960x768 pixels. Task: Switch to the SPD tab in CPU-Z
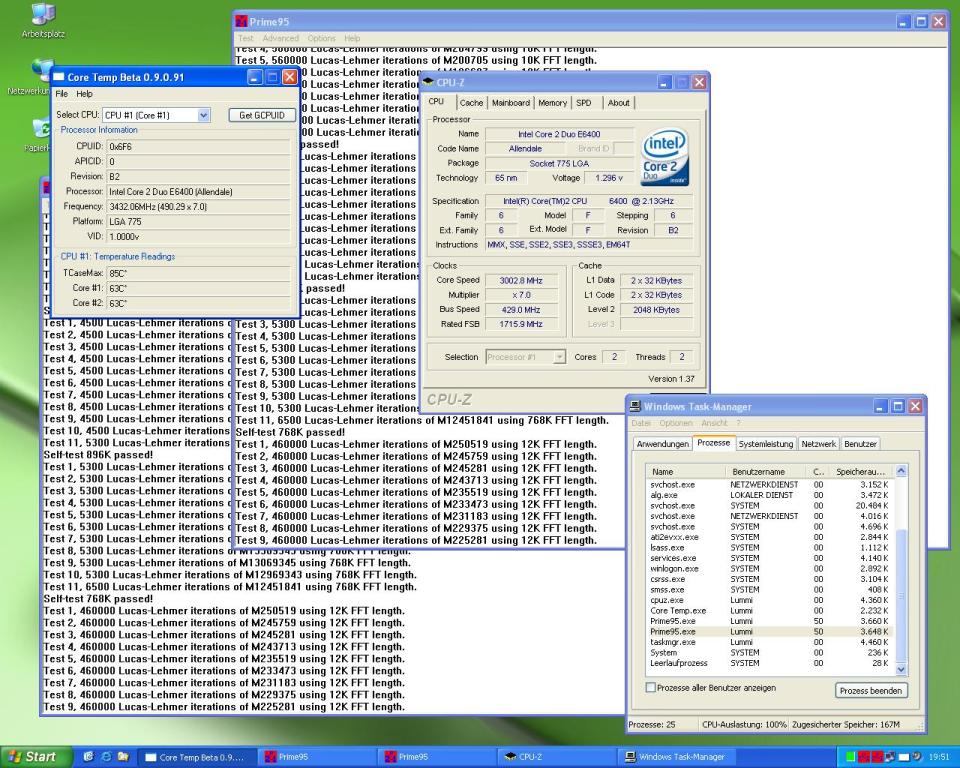584,103
